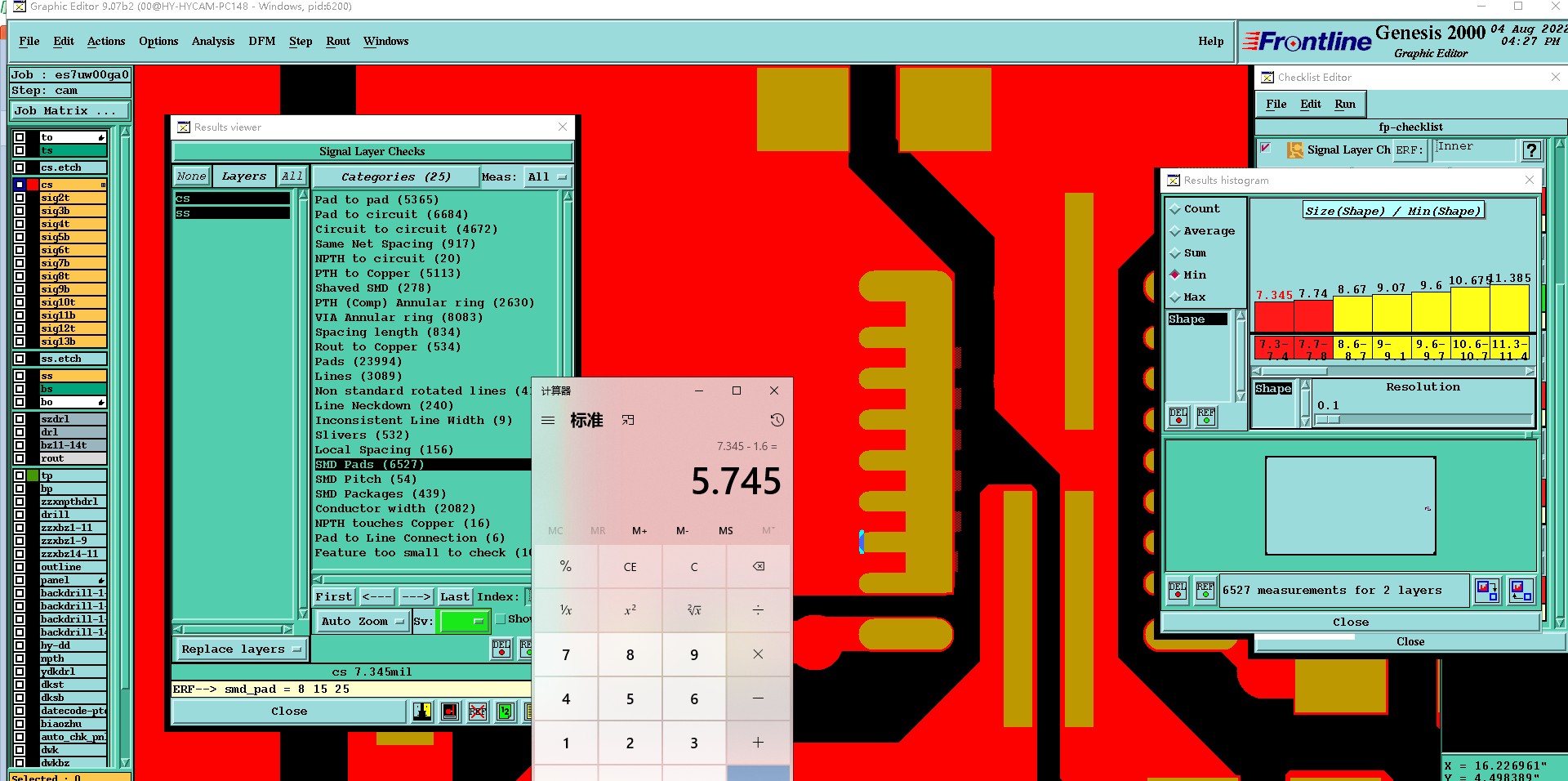Open the calculator hamburger menu
The width and height of the screenshot is (1568, 781).
[548, 421]
